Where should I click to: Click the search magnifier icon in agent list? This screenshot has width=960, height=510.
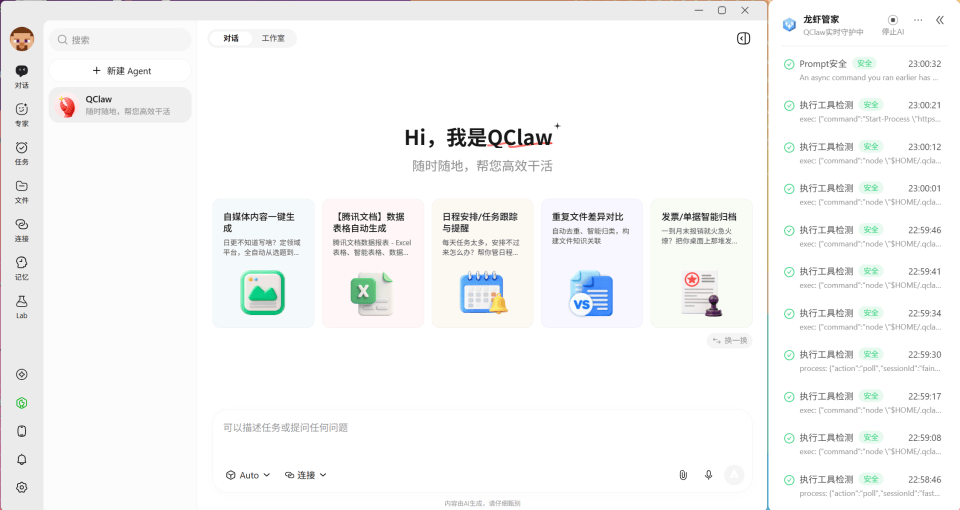62,40
